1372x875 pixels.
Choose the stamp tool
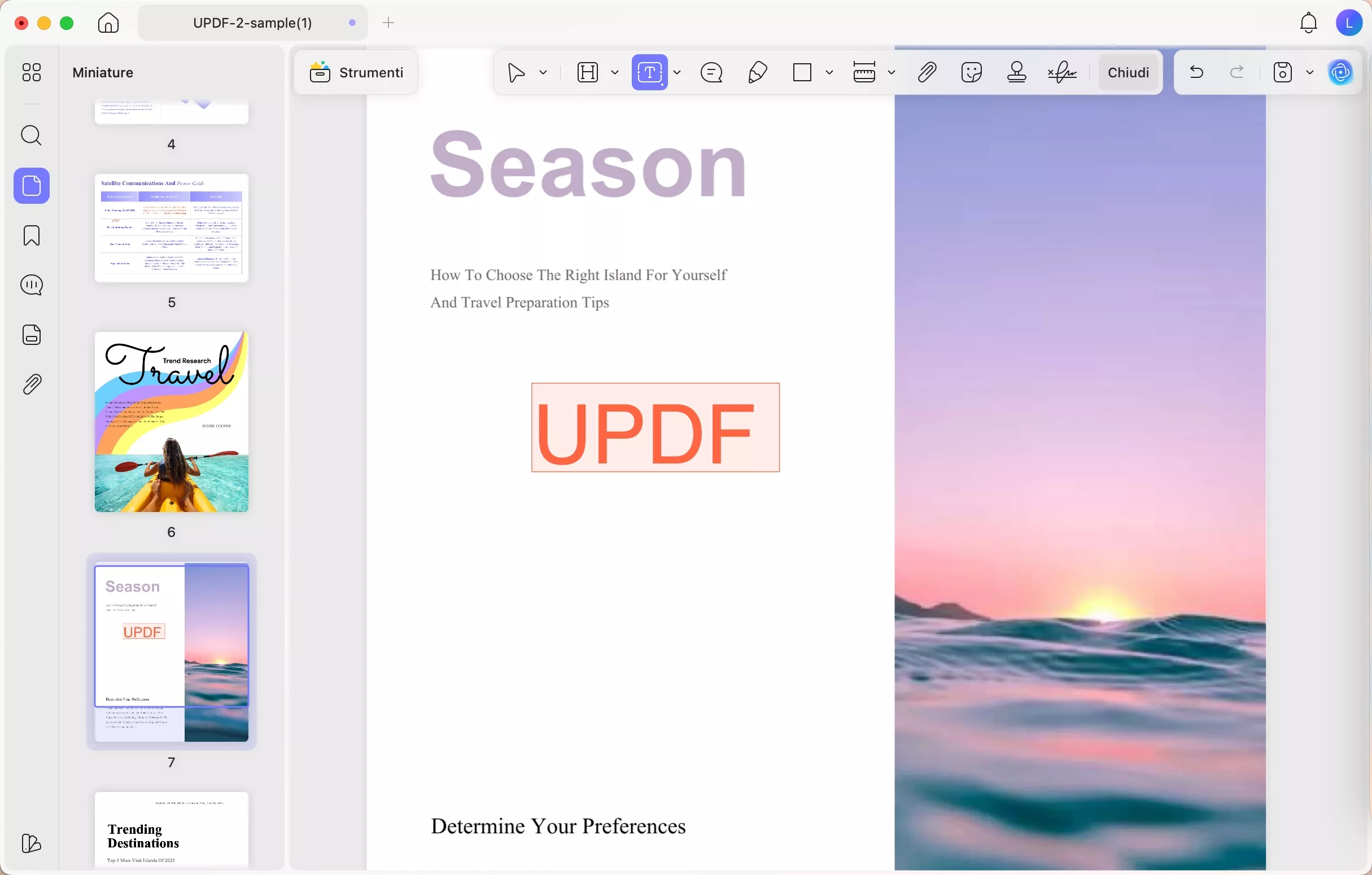click(1016, 72)
